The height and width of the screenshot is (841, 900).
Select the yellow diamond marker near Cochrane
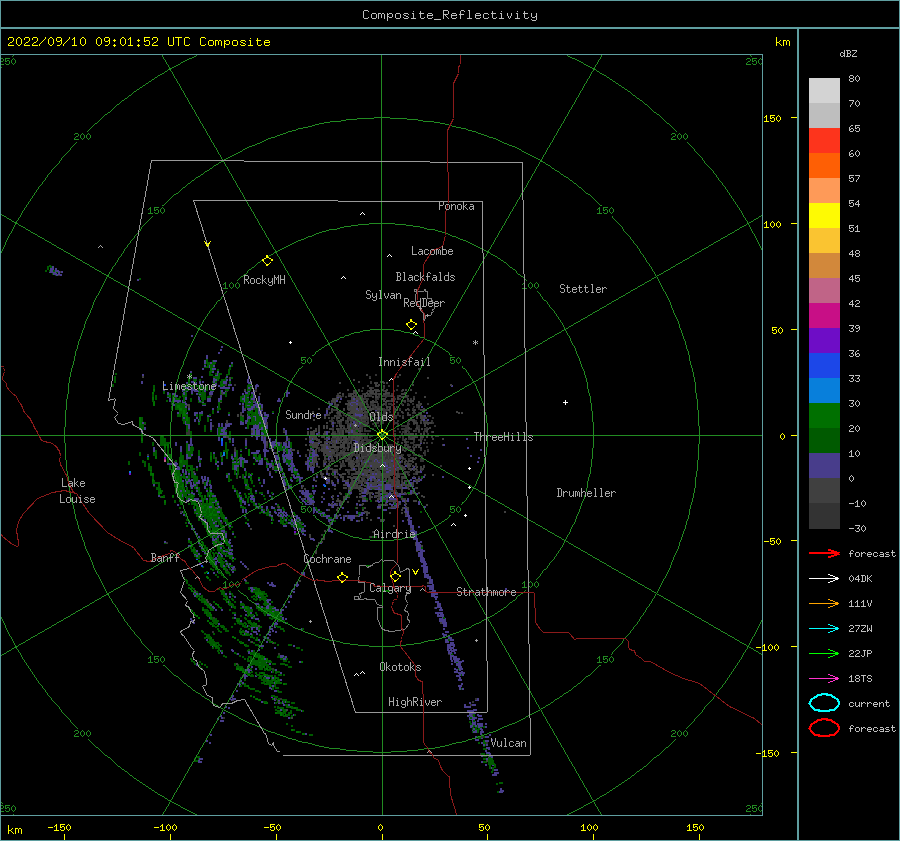(x=342, y=577)
